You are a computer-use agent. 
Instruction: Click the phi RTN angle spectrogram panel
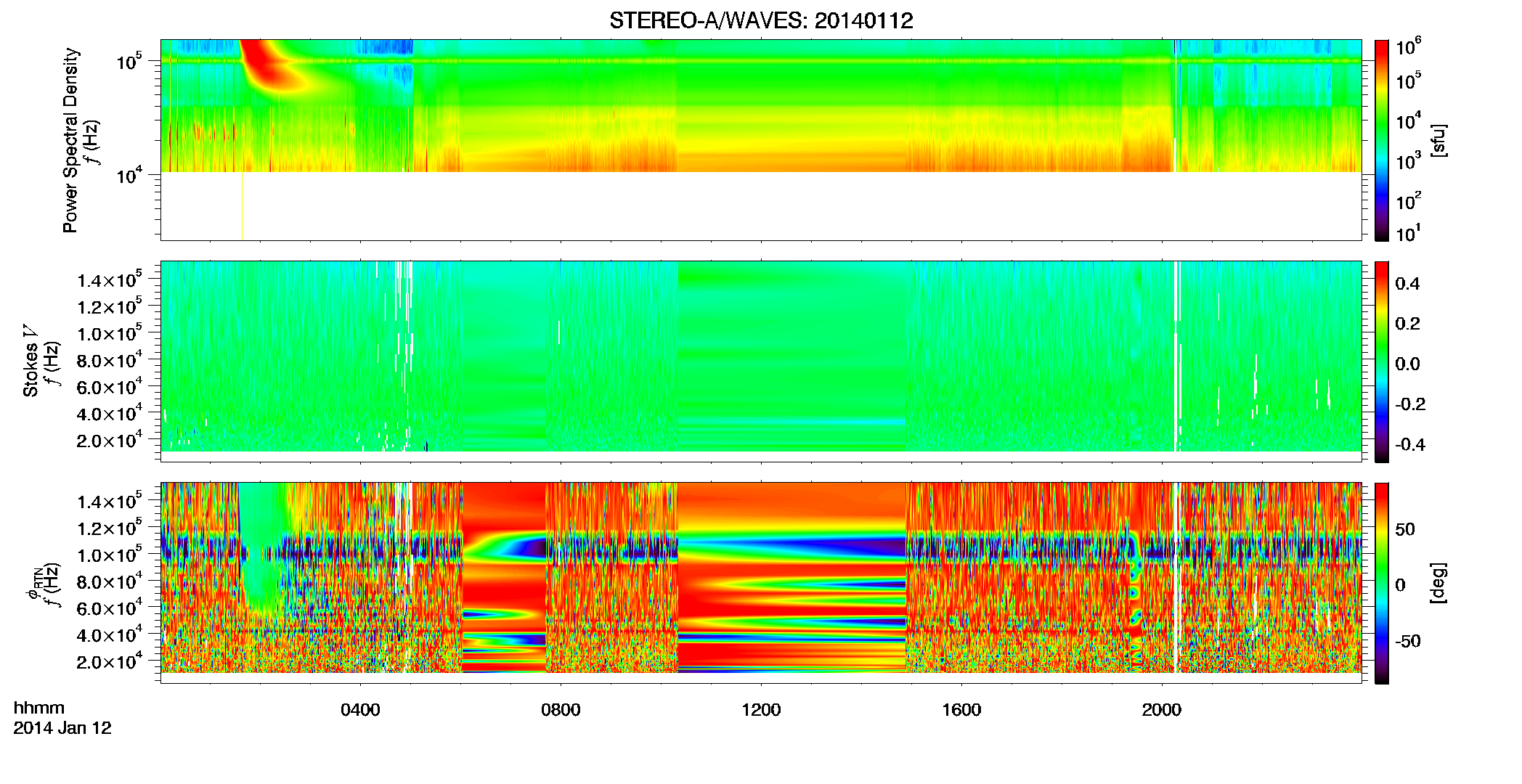[x=761, y=583]
